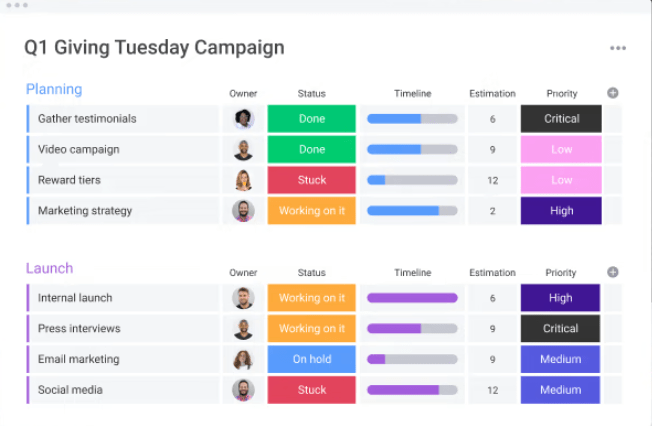
Task: Add a column to the Planning group
Action: [612, 93]
